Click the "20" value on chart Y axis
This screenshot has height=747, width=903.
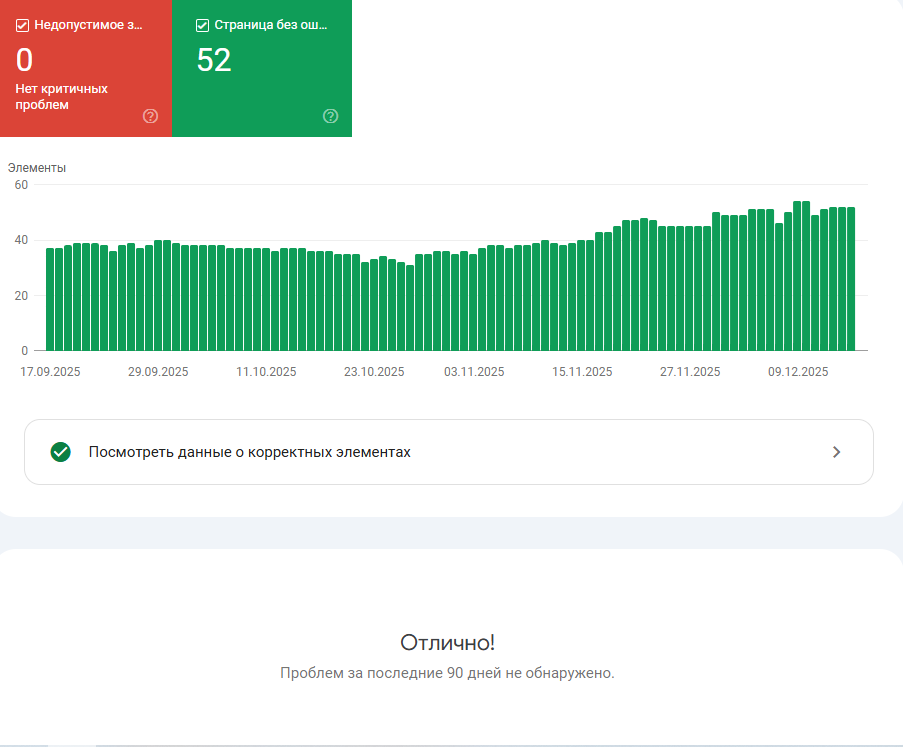click(21, 295)
